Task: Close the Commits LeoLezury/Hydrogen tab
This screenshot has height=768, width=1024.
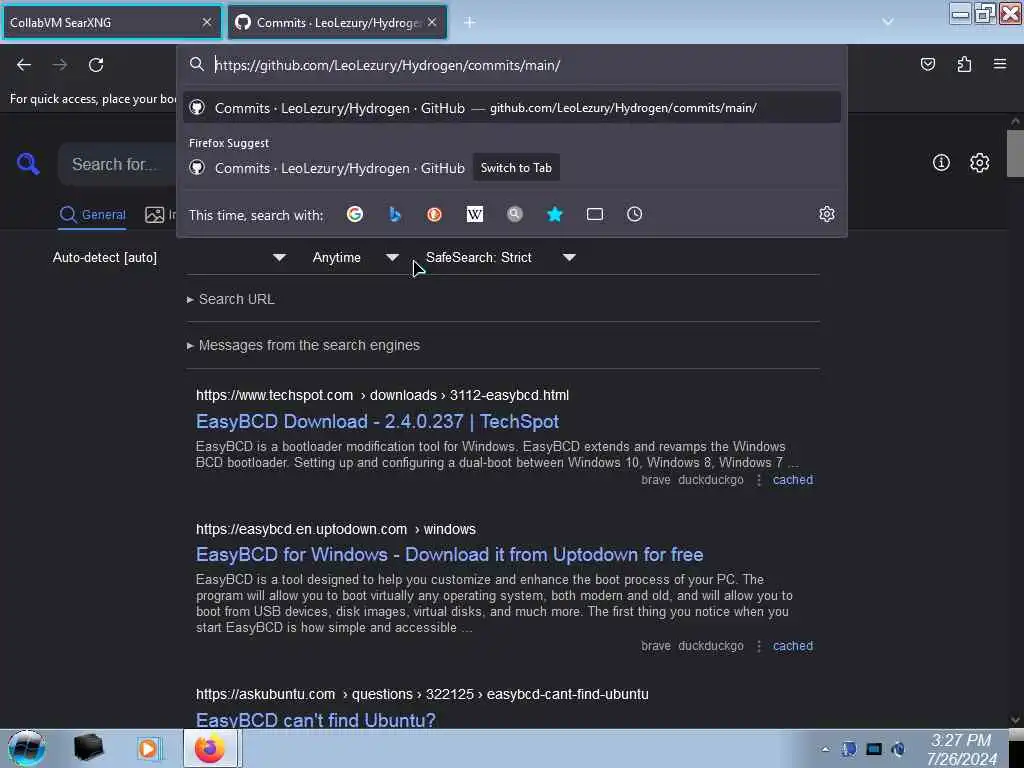Action: (x=432, y=22)
